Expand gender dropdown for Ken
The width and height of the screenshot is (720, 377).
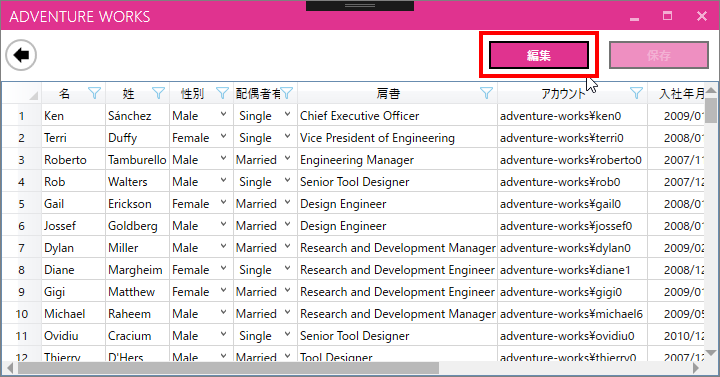pyautogui.click(x=224, y=114)
